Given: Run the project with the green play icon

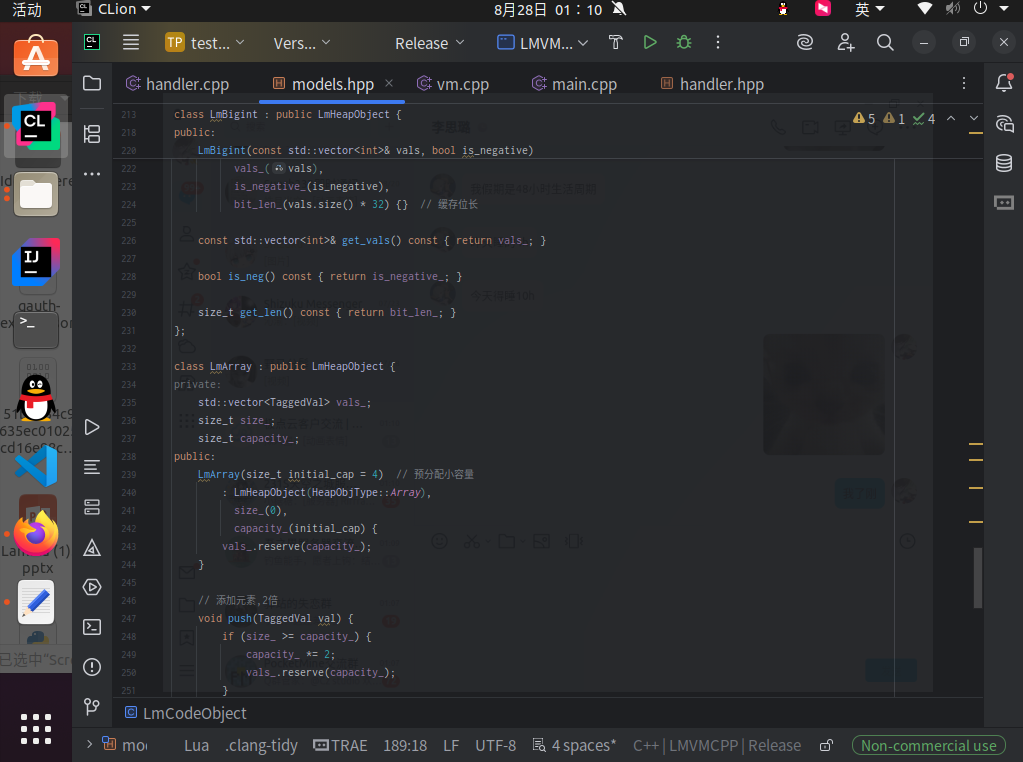Looking at the screenshot, I should pyautogui.click(x=650, y=42).
